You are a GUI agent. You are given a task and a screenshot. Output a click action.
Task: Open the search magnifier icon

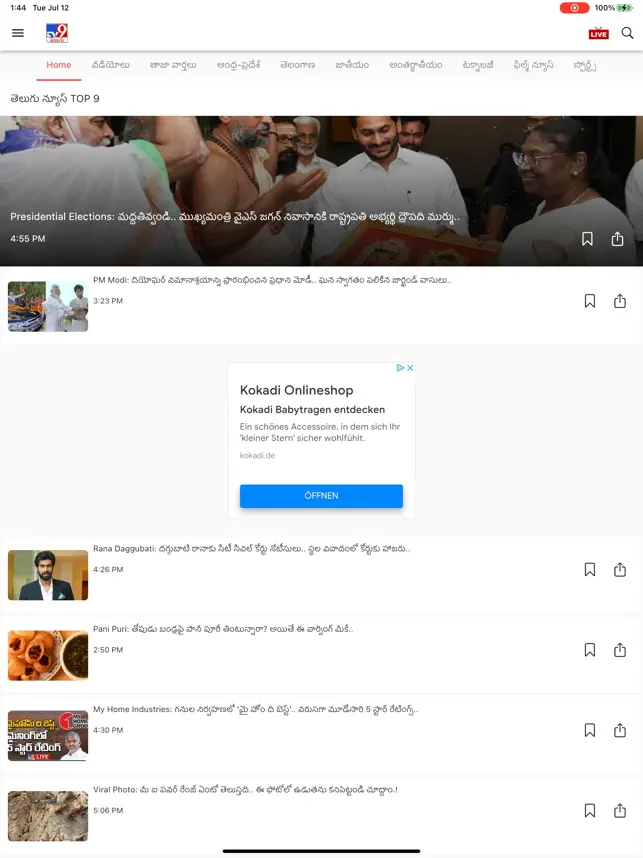coord(627,33)
